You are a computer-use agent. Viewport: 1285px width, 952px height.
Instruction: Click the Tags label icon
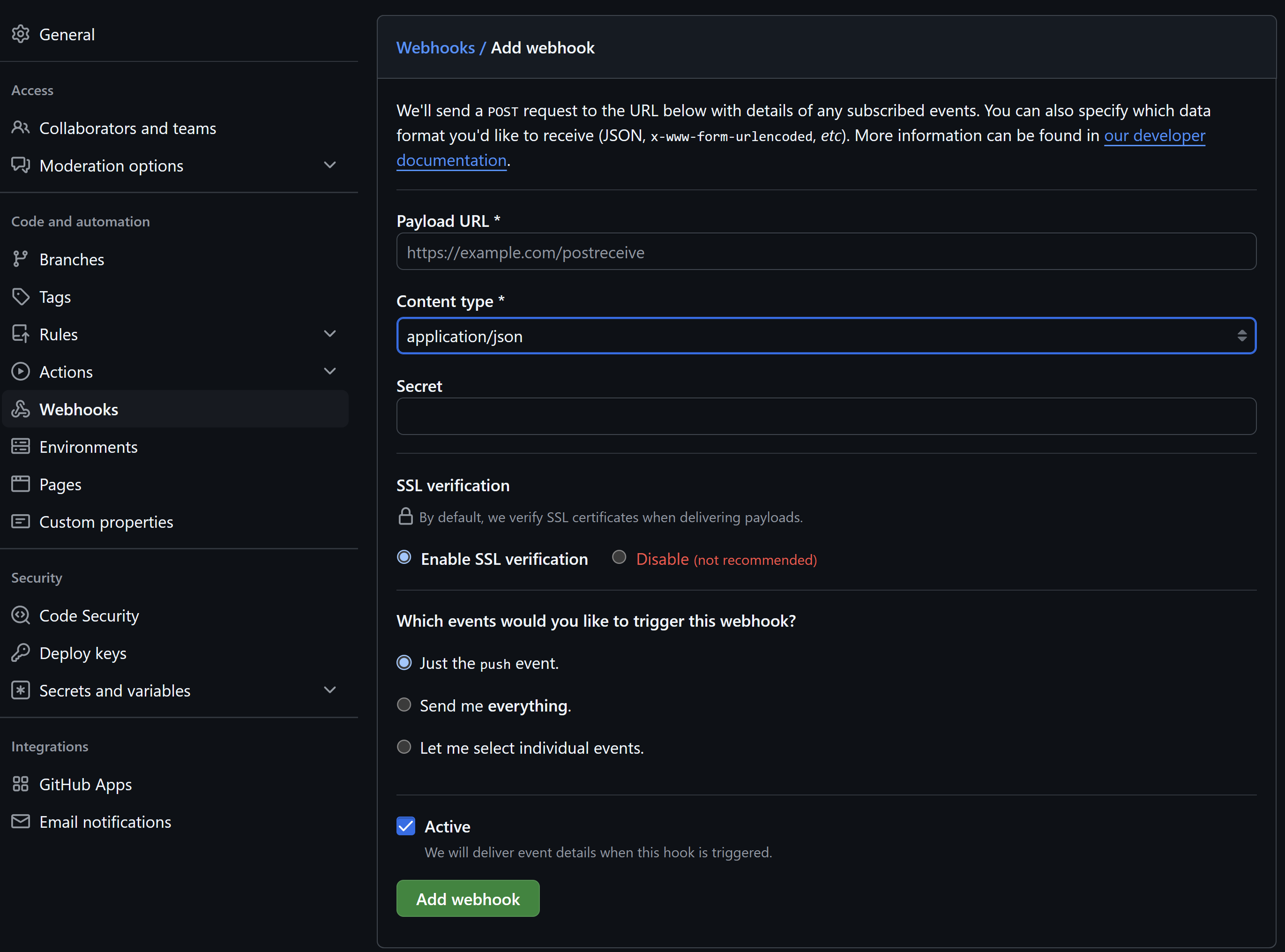point(21,297)
